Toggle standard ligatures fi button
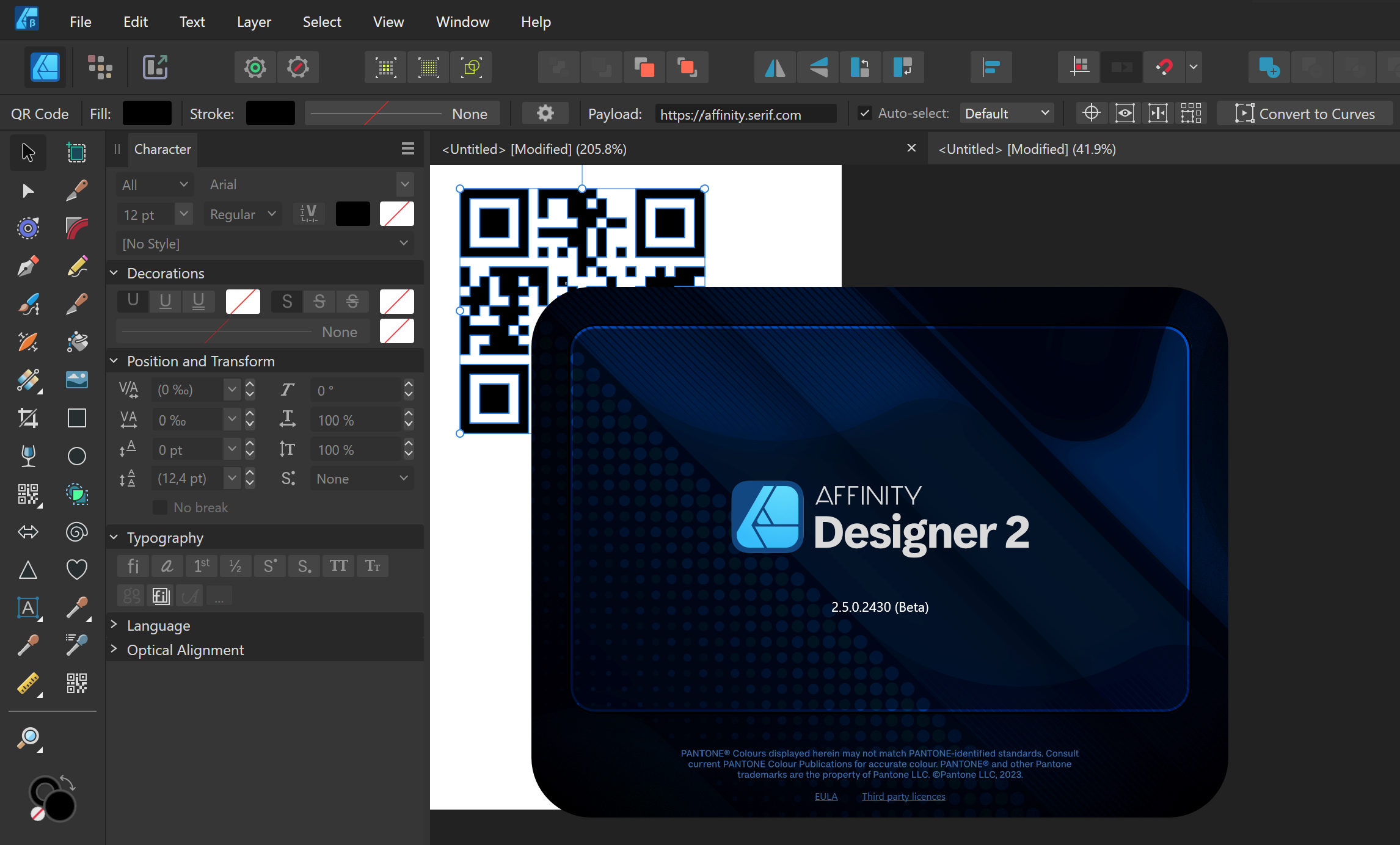The width and height of the screenshot is (1400, 845). coord(133,566)
